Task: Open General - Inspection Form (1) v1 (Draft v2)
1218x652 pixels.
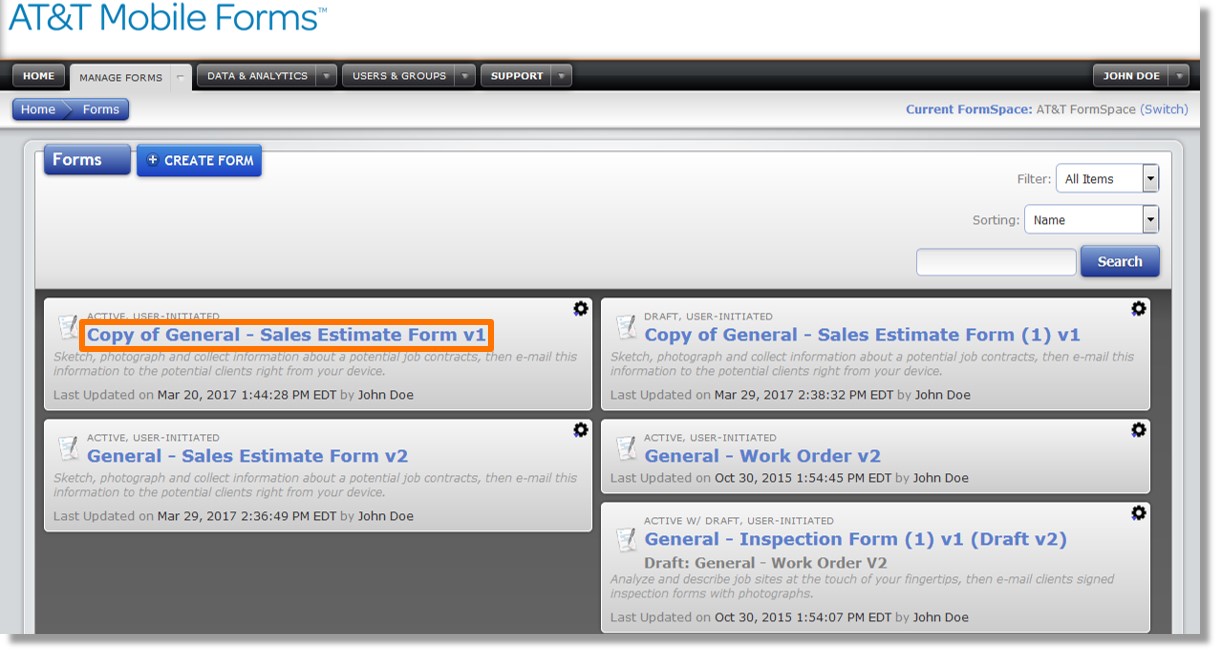Action: (856, 539)
